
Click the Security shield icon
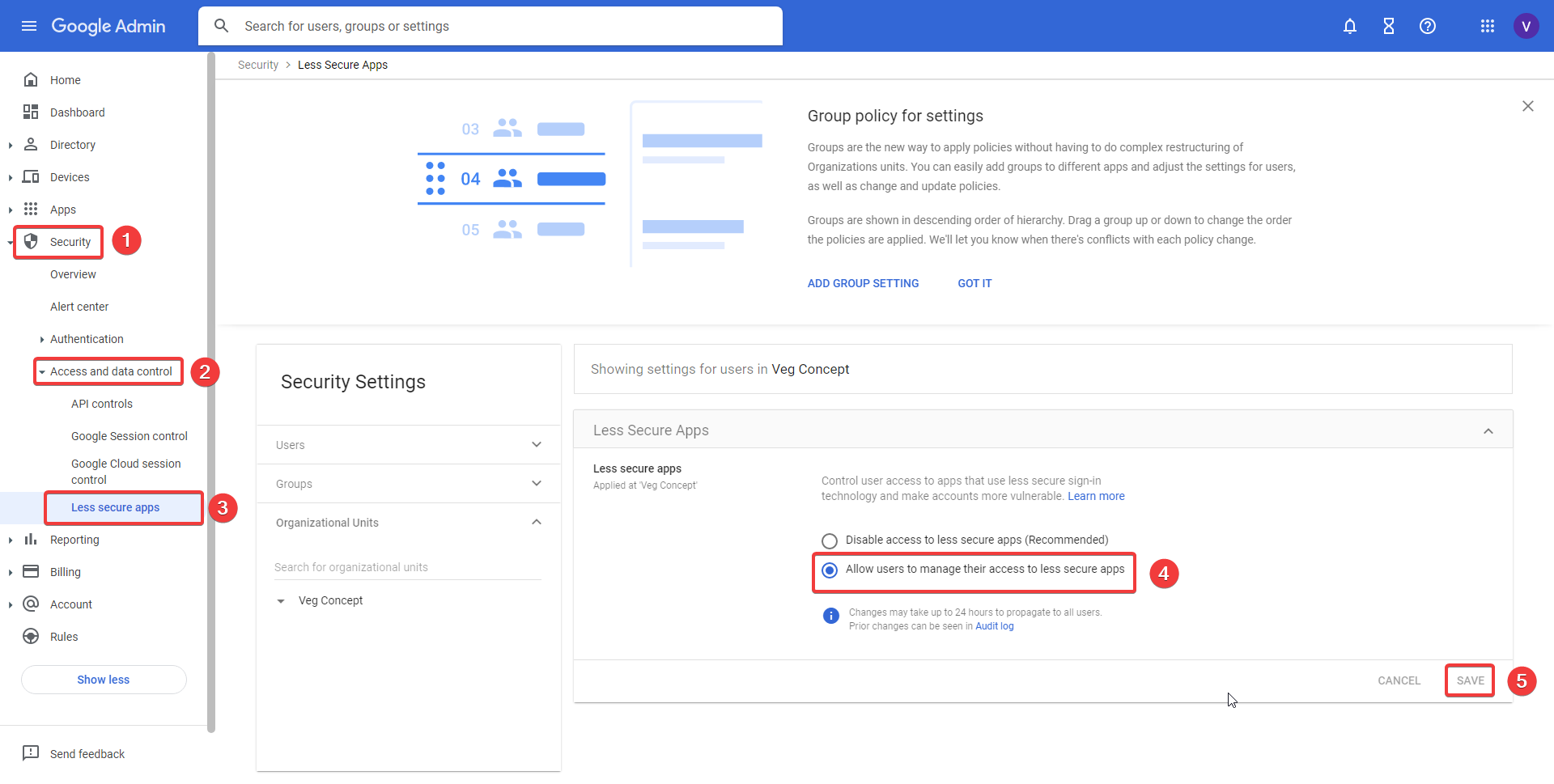click(x=31, y=241)
